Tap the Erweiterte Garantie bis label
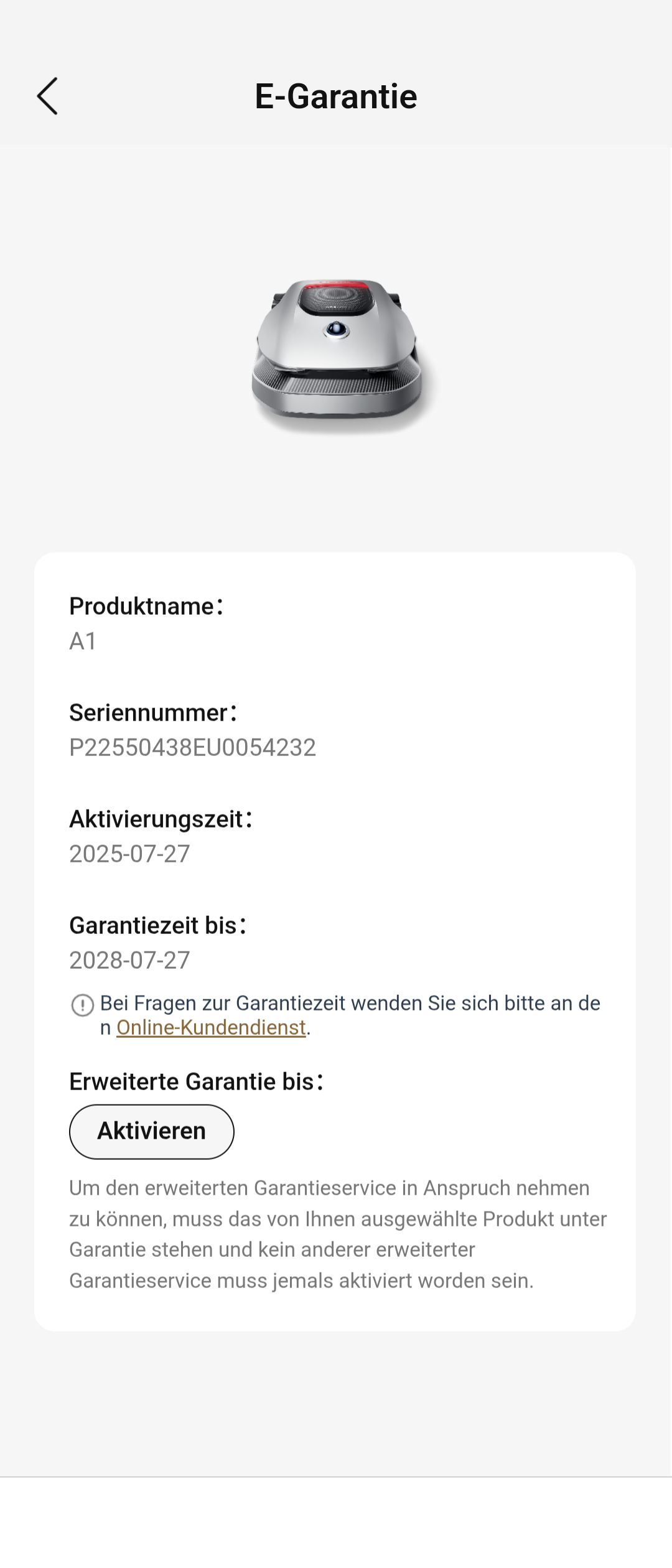This screenshot has width=672, height=1568. click(x=197, y=1081)
